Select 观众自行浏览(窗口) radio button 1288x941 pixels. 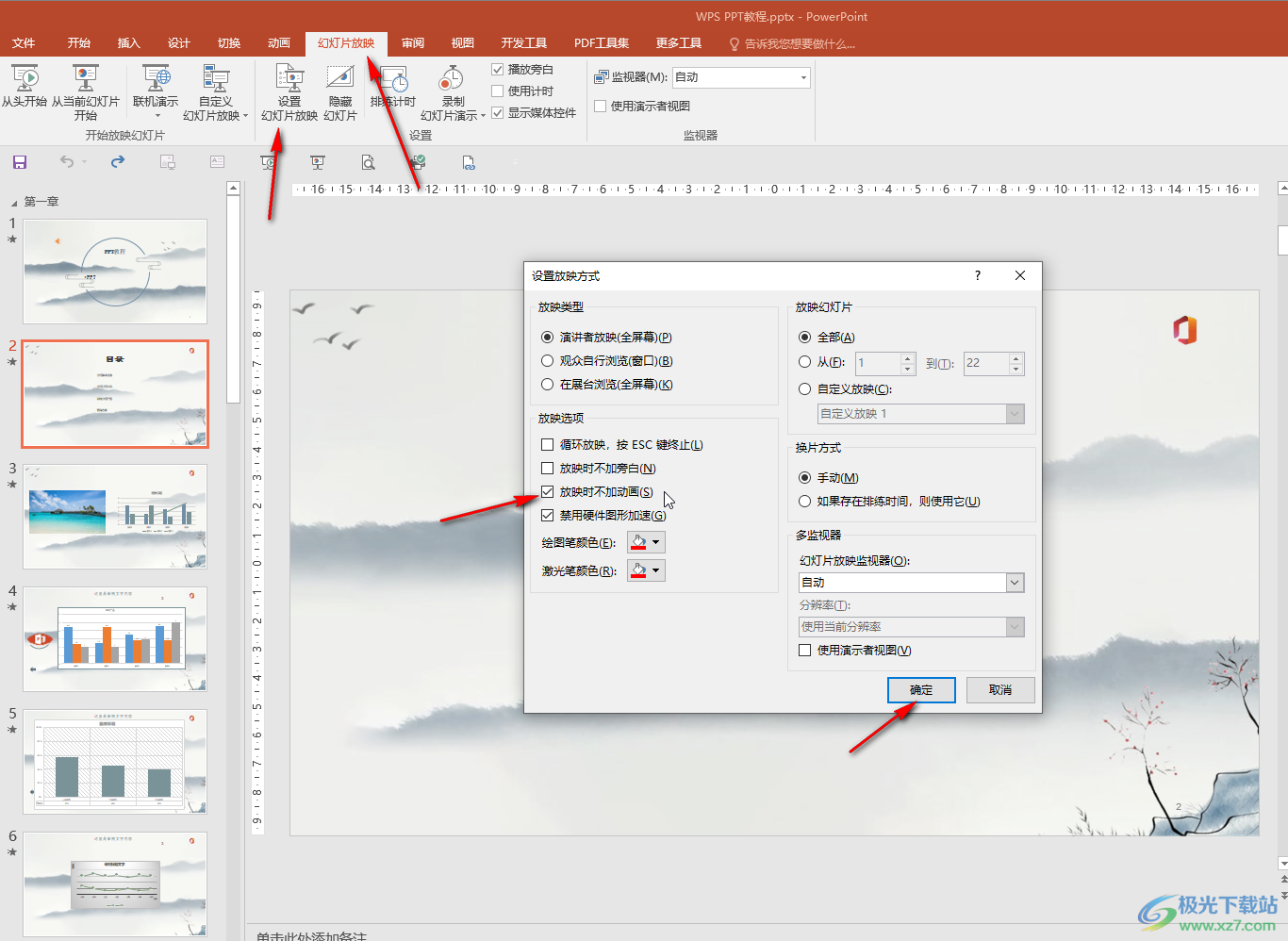click(548, 360)
